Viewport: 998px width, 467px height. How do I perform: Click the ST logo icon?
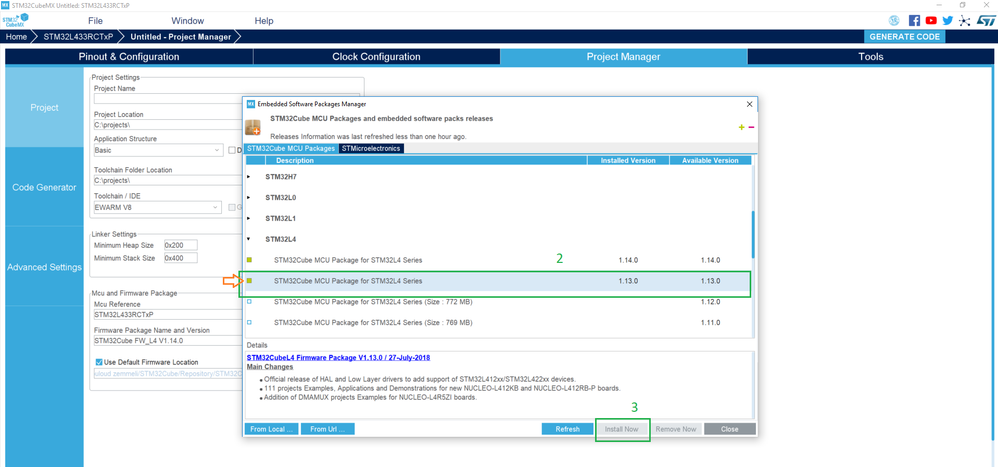(985, 20)
